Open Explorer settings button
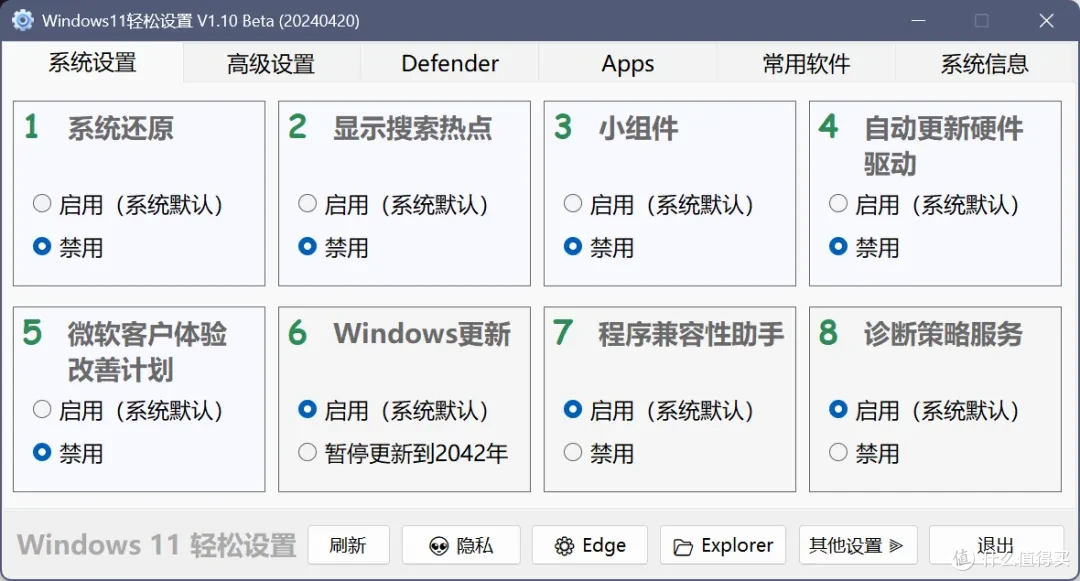 coord(723,545)
